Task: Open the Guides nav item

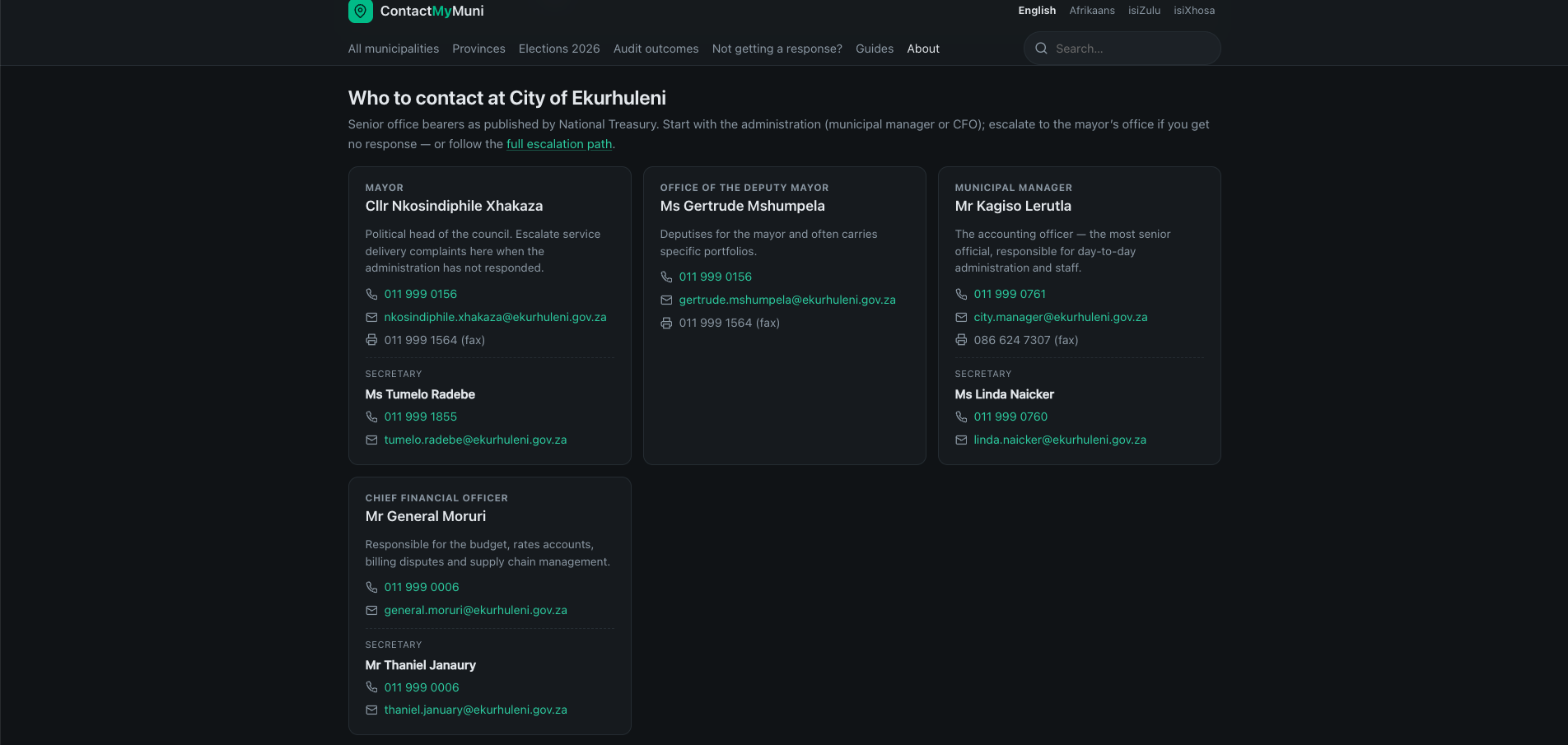Action: pyautogui.click(x=874, y=49)
